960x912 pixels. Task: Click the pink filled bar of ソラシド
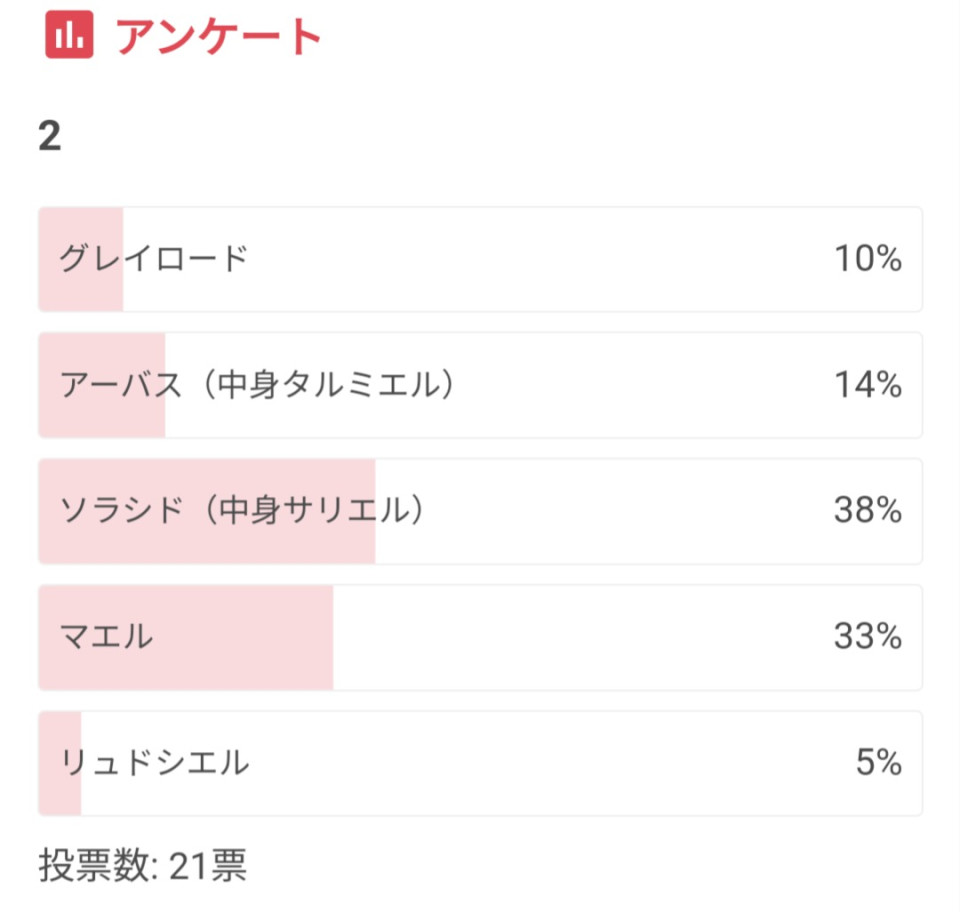207,512
